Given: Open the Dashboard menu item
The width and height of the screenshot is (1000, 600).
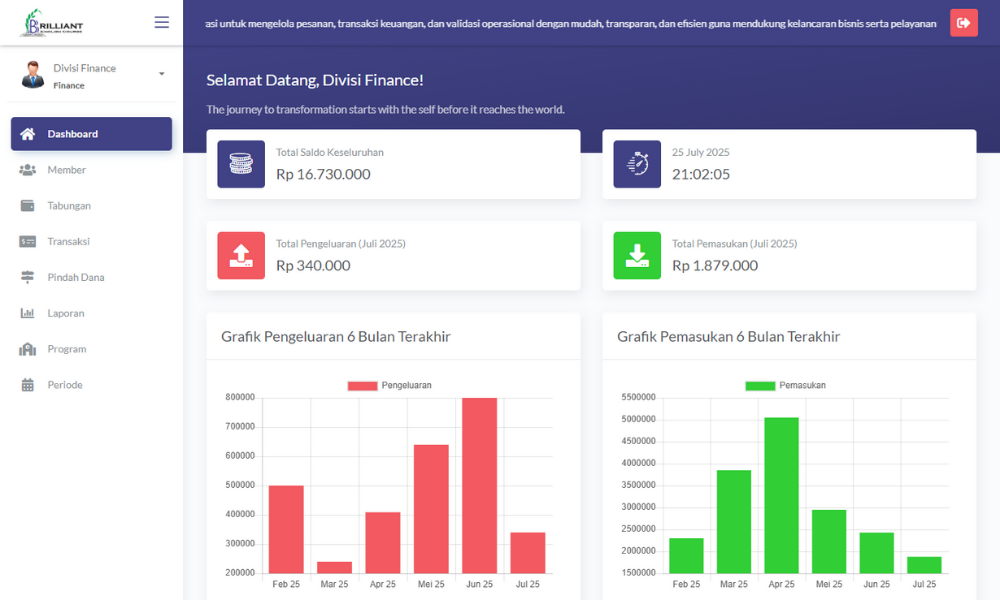Looking at the screenshot, I should click(91, 134).
